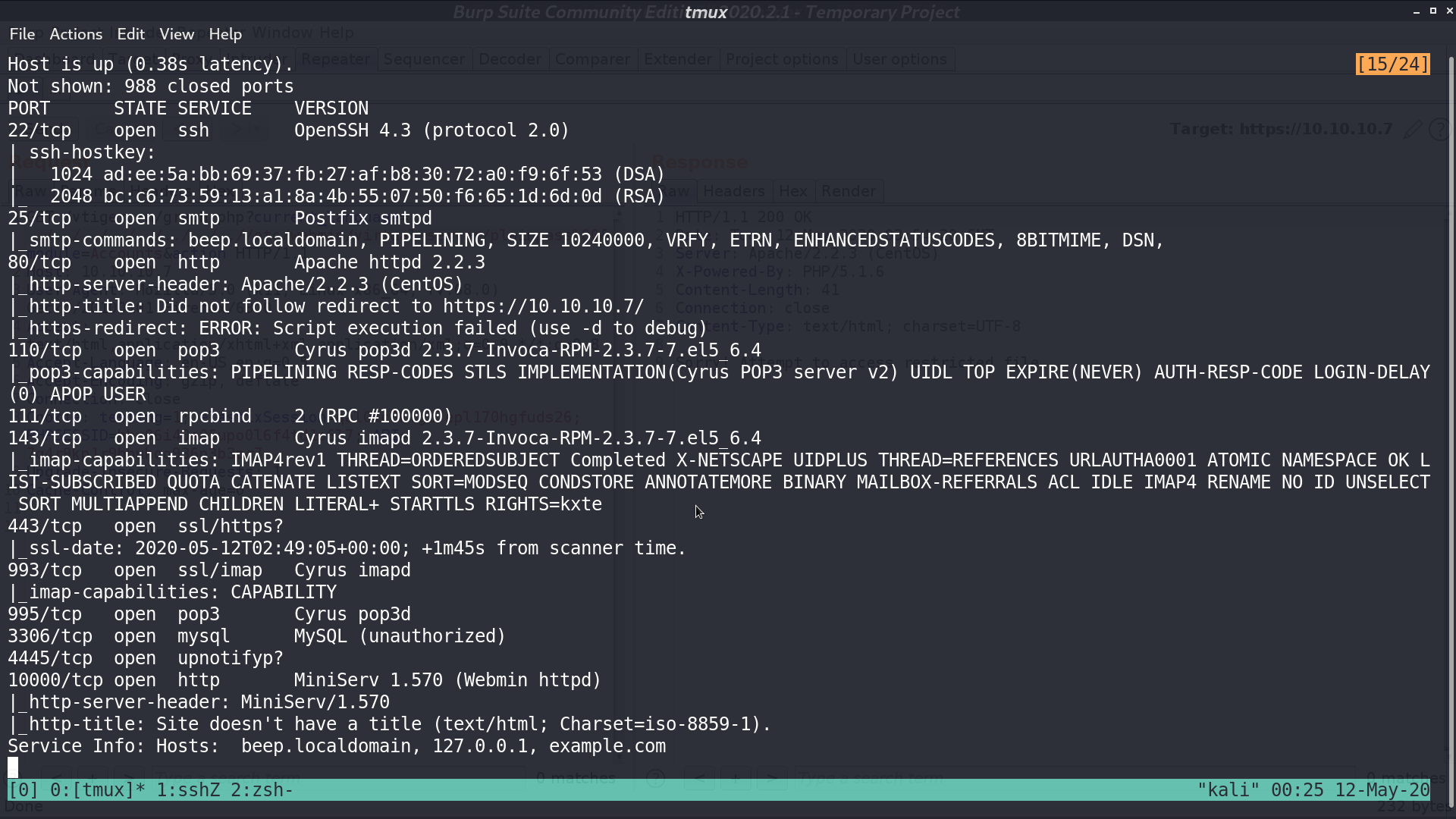Click the 22/tcp OpenSSH 4.3 line
Viewport: 1456px width, 819px height.
click(x=288, y=130)
